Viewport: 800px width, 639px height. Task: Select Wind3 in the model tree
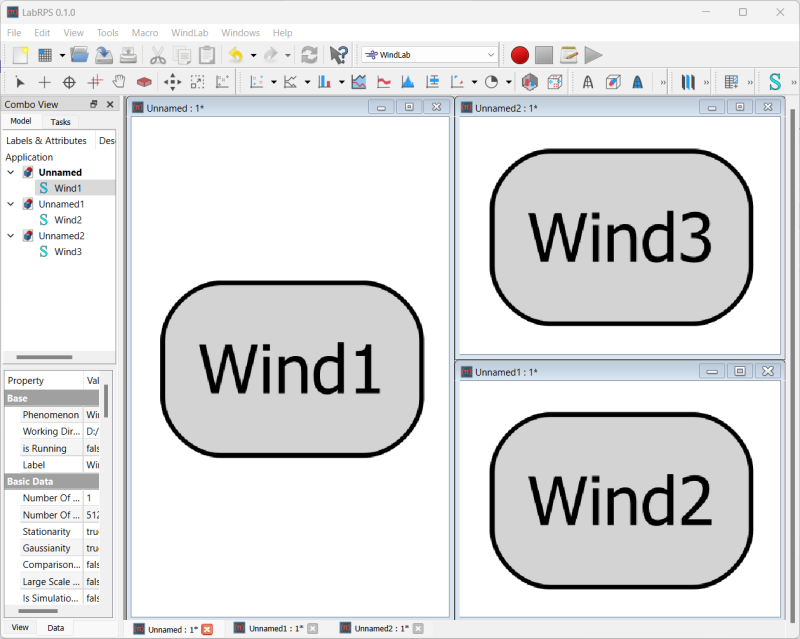(68, 252)
